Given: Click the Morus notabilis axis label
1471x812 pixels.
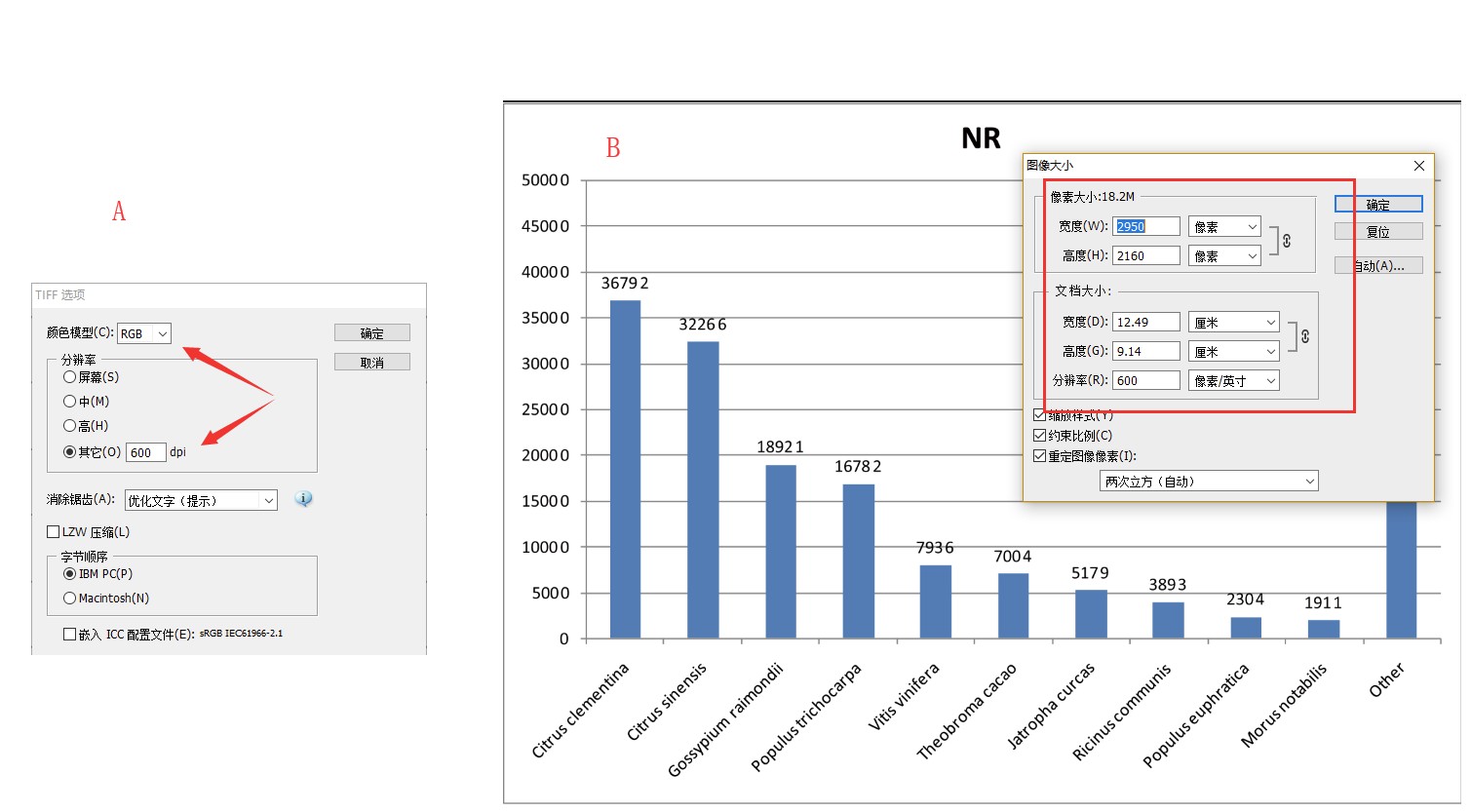Looking at the screenshot, I should [x=1284, y=707].
